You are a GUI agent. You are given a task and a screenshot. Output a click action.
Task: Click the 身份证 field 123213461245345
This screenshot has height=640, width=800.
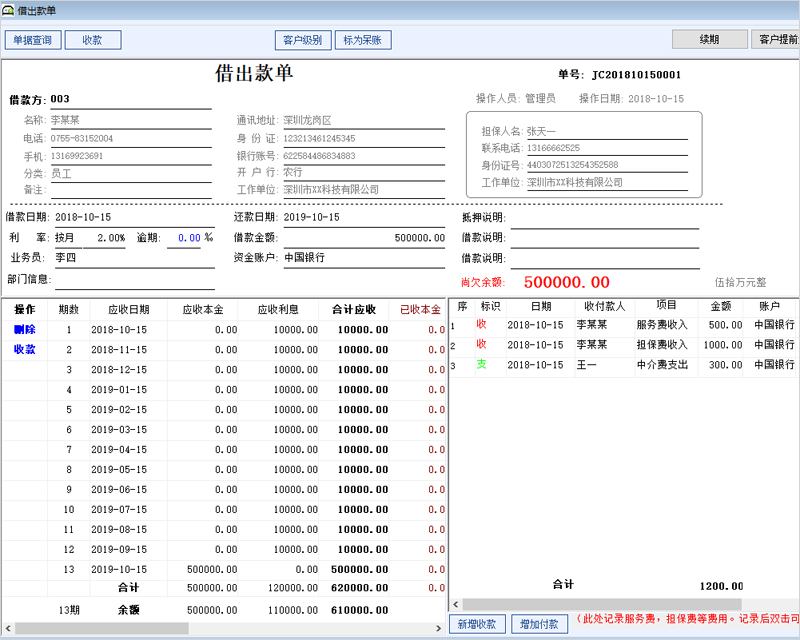[364, 139]
